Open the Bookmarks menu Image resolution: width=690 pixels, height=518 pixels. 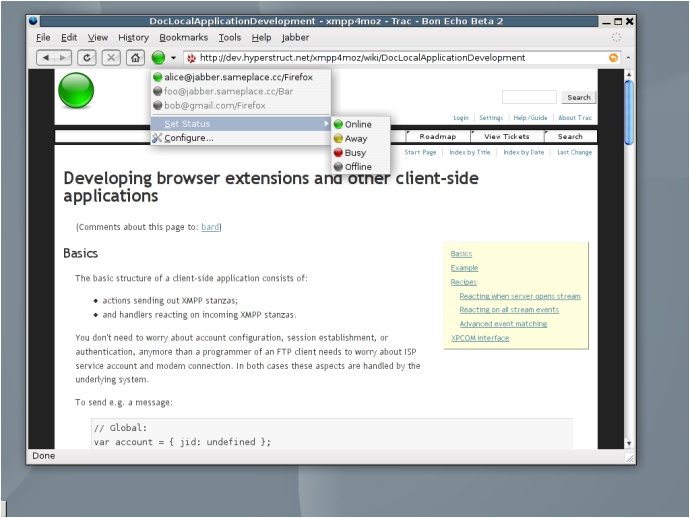click(184, 37)
